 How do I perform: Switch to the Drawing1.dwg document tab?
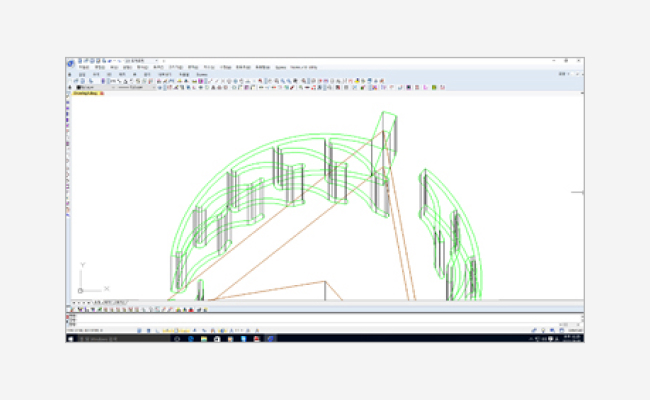[x=84, y=94]
